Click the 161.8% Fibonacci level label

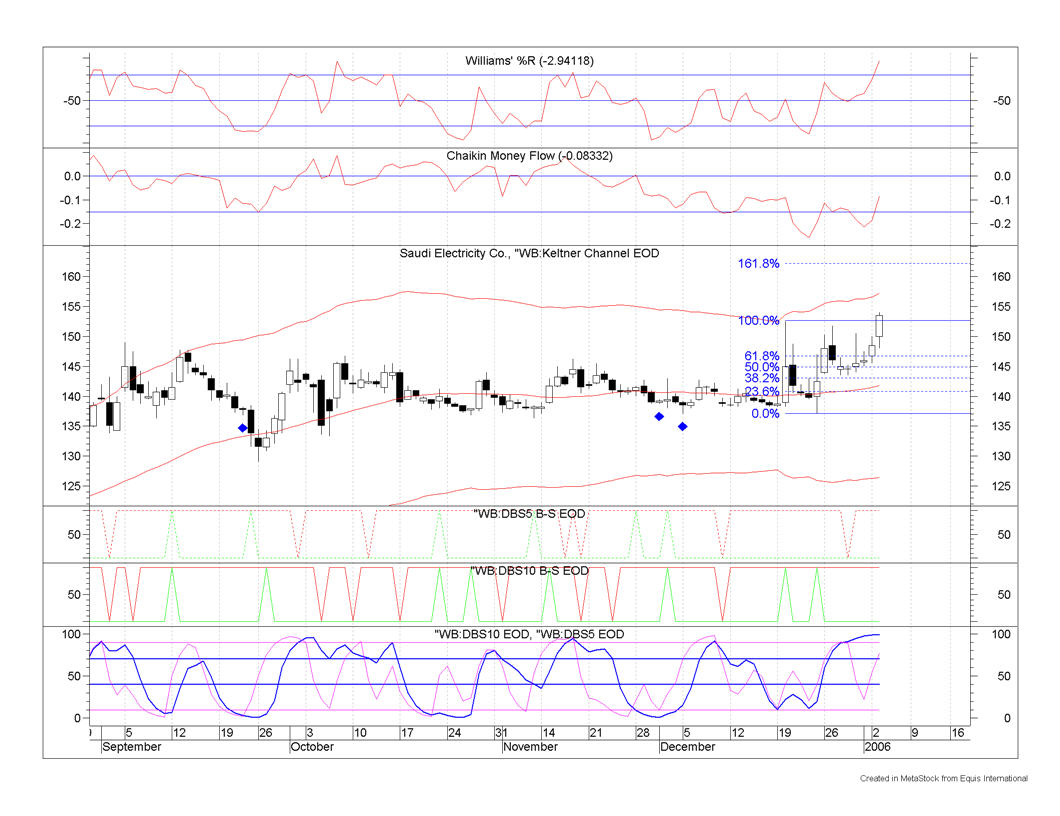click(x=758, y=264)
